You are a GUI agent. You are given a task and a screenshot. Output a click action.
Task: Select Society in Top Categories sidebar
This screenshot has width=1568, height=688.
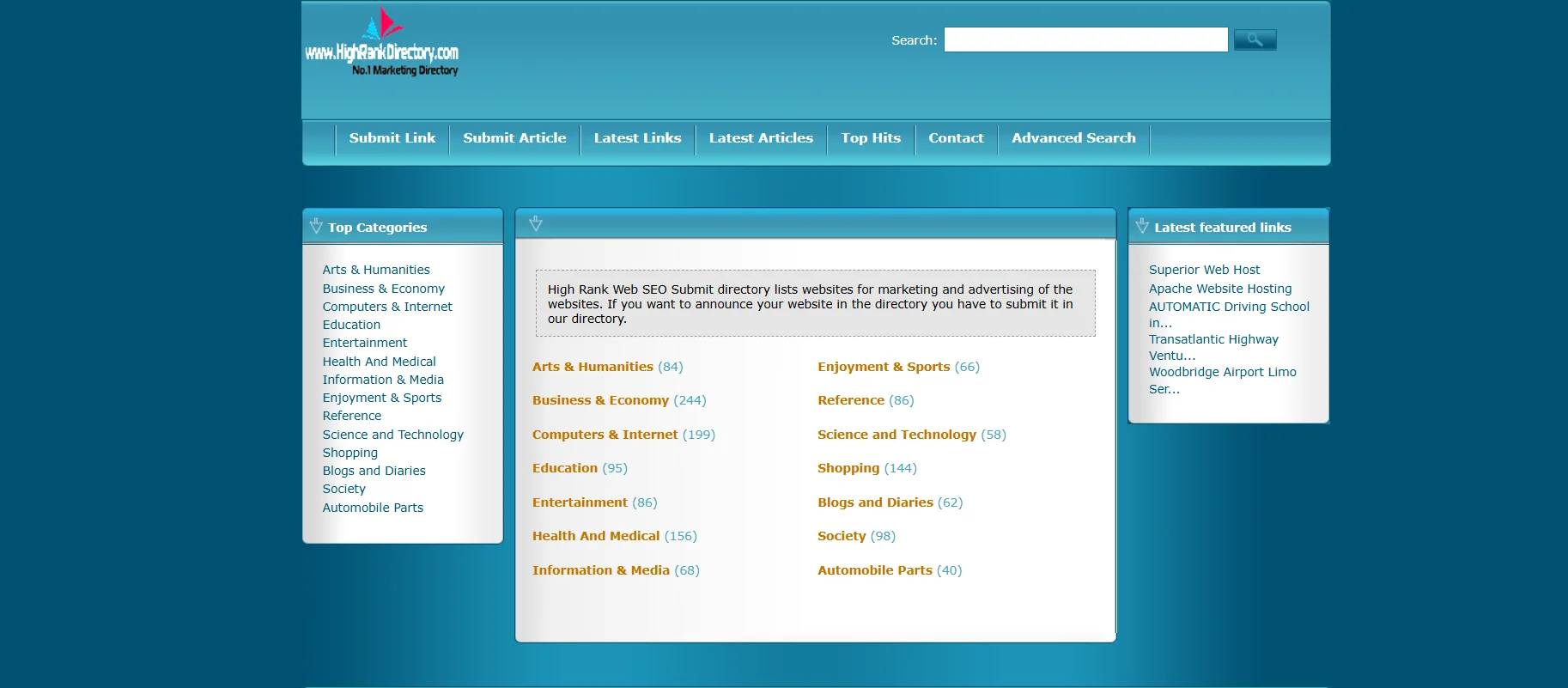[x=344, y=489]
